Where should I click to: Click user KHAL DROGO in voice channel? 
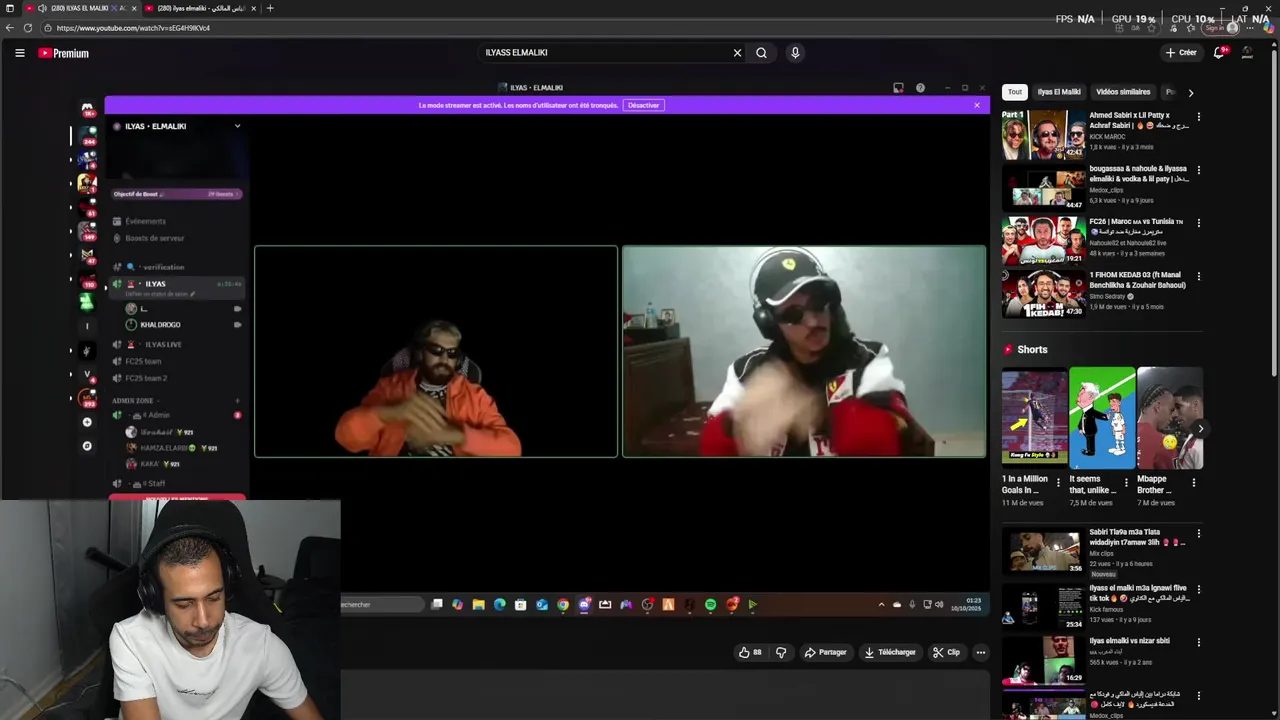point(160,325)
